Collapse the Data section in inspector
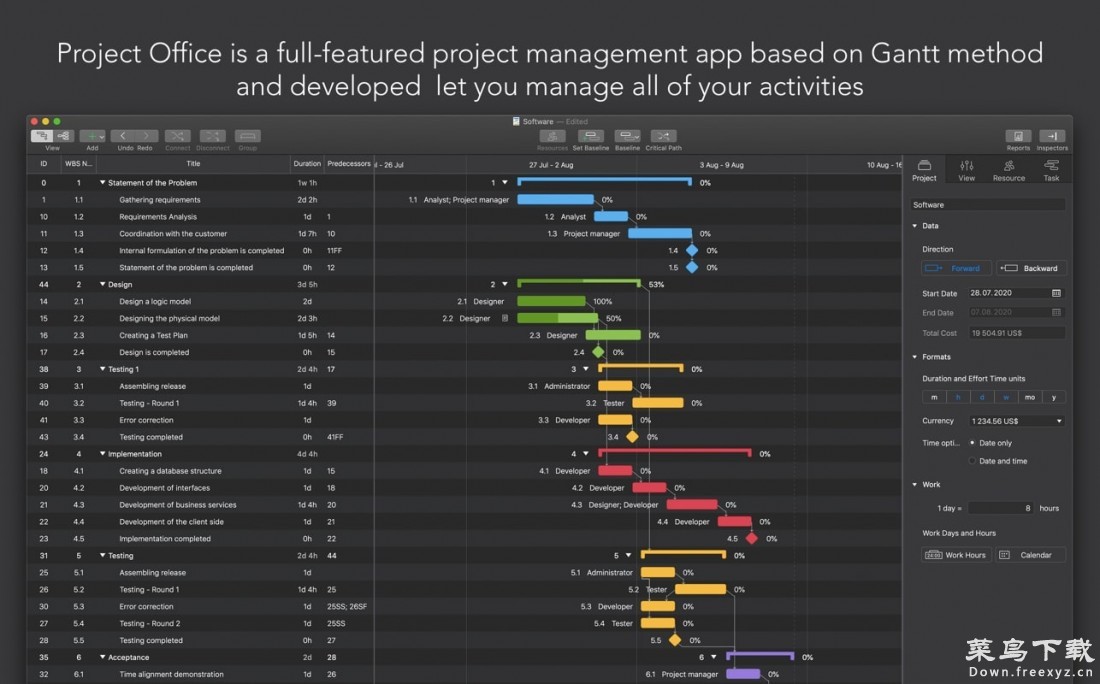Viewport: 1100px width, 684px height. (x=915, y=226)
